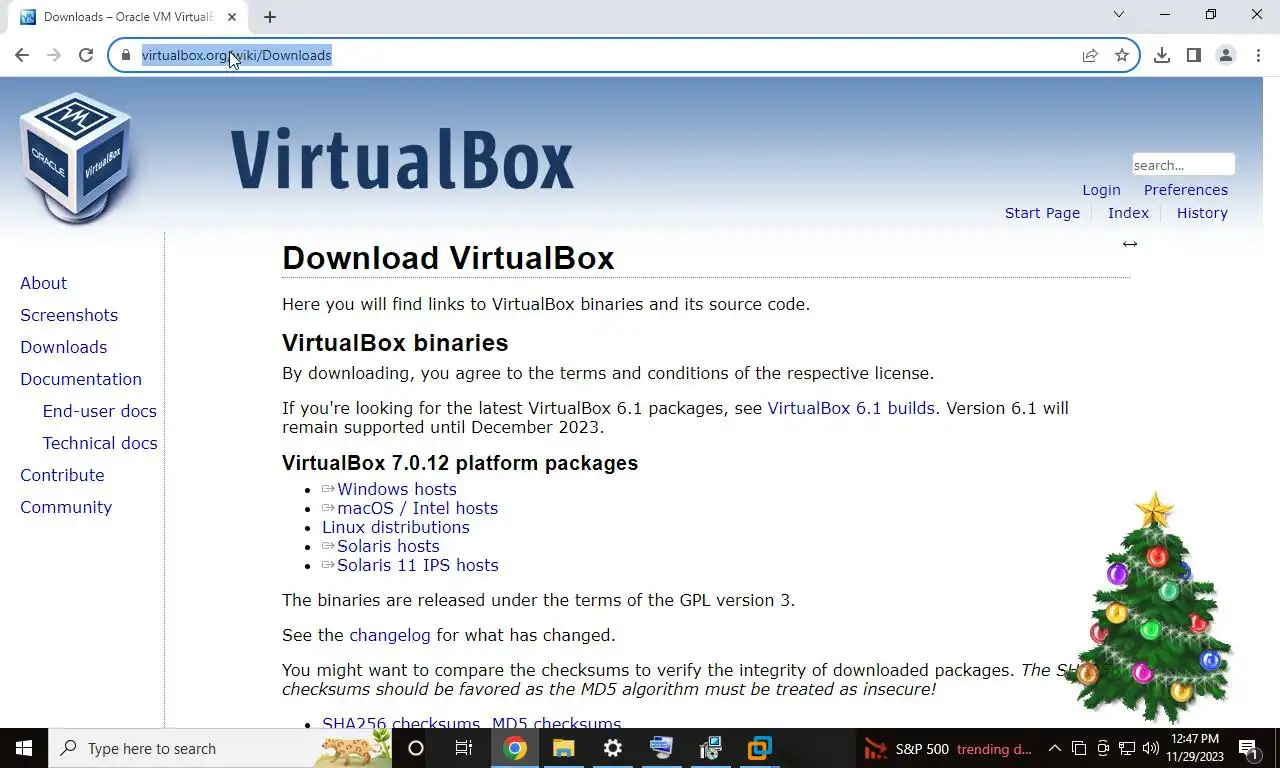Click the site search field
The height and width of the screenshot is (768, 1280).
tap(1183, 165)
